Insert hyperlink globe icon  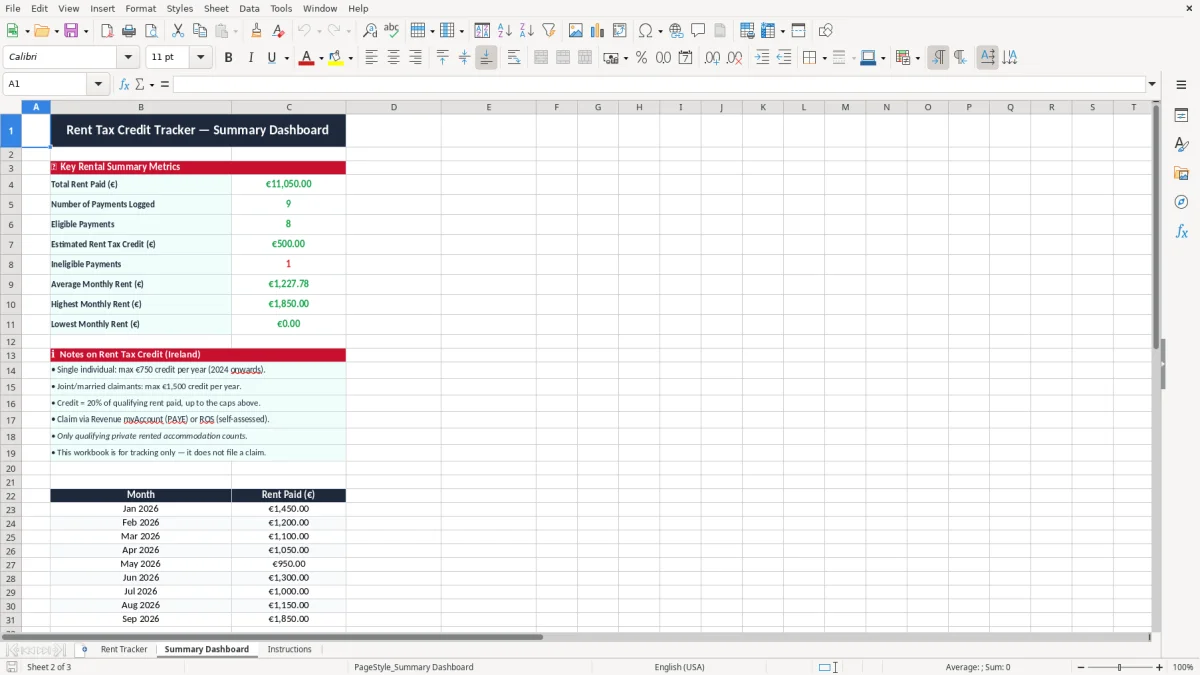point(676,31)
